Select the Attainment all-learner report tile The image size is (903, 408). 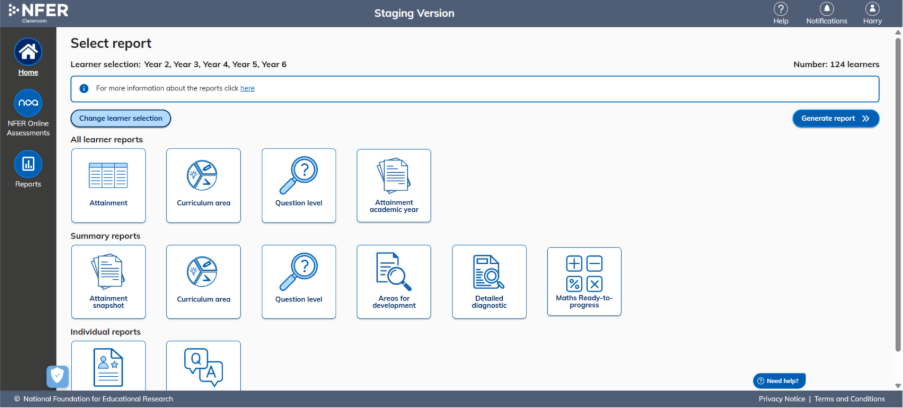coord(108,186)
